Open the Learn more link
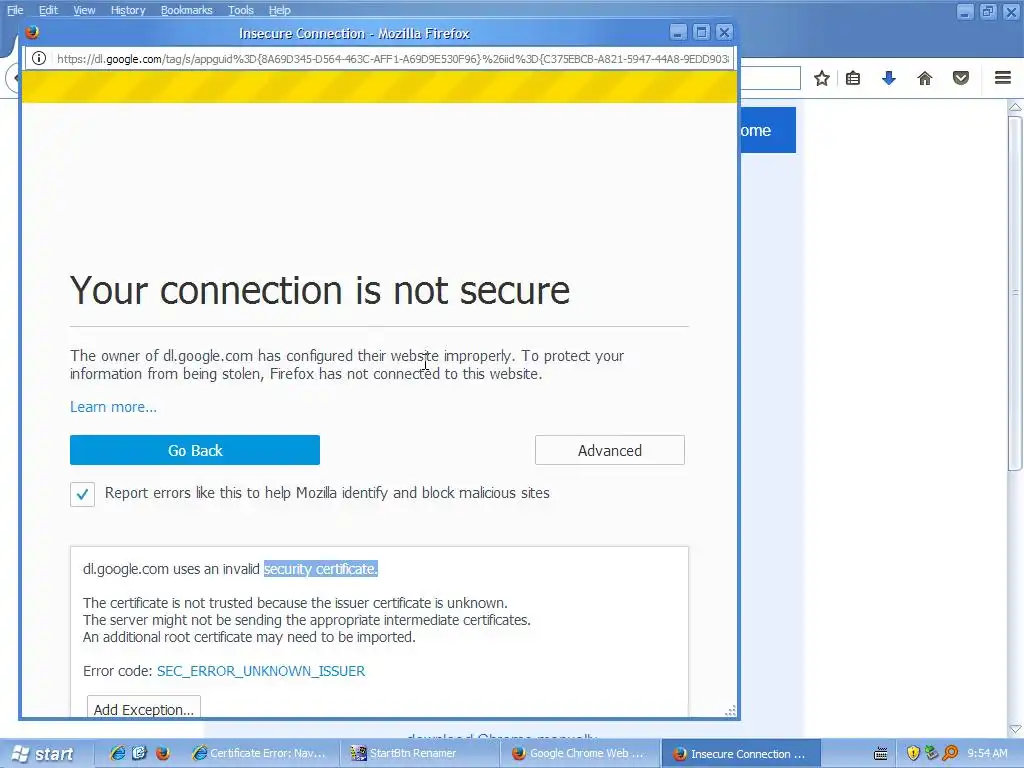The height and width of the screenshot is (768, 1024). tap(113, 407)
